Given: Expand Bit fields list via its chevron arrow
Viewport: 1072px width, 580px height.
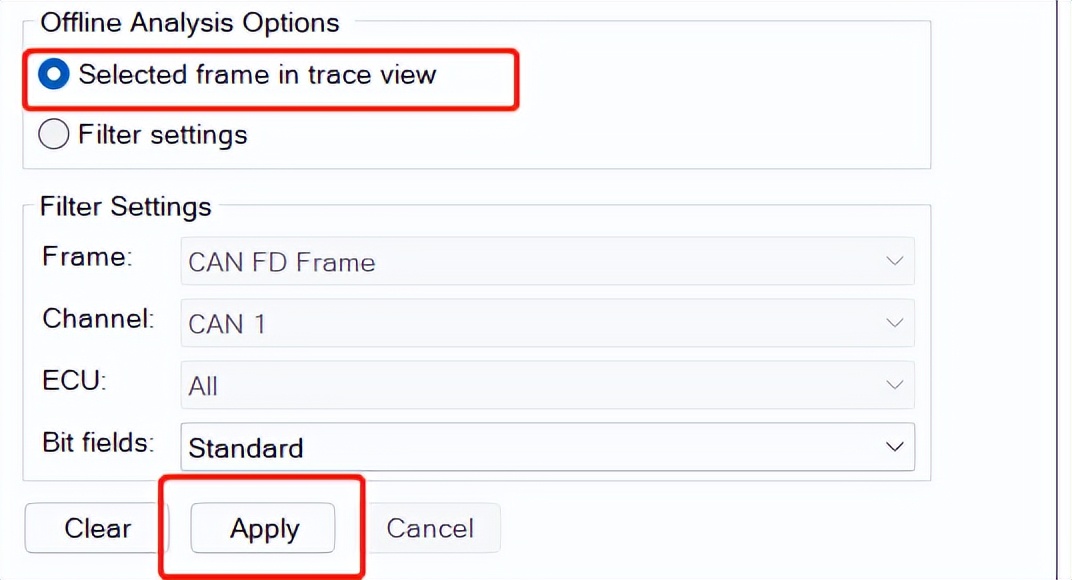Looking at the screenshot, I should click(894, 447).
